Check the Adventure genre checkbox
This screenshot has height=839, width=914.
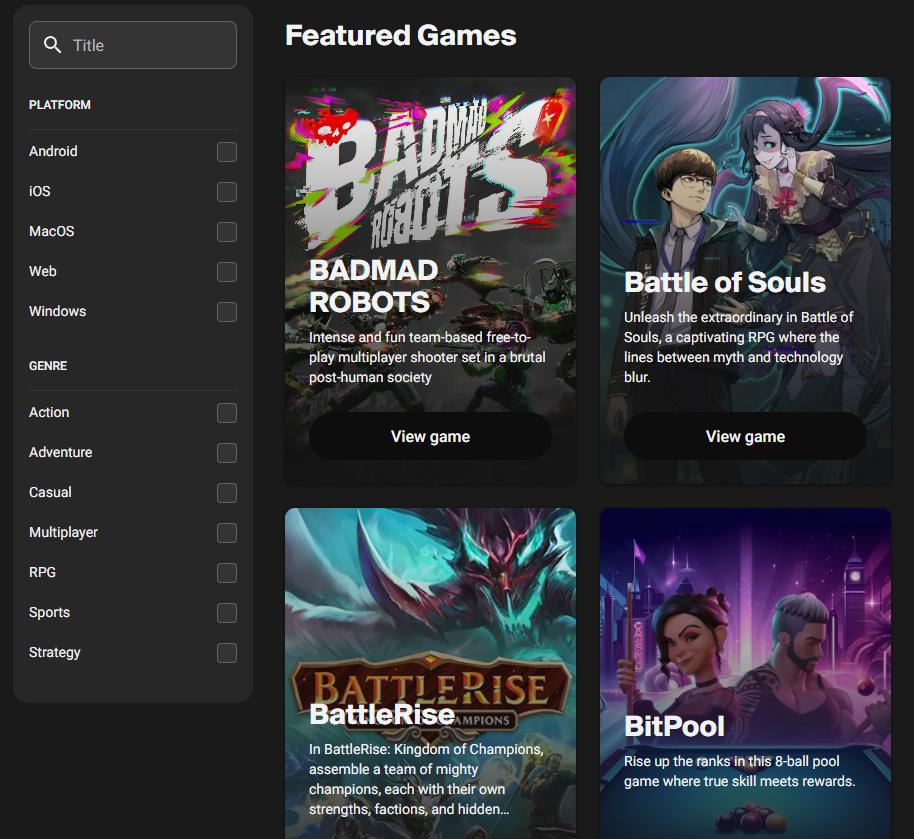pyautogui.click(x=227, y=453)
